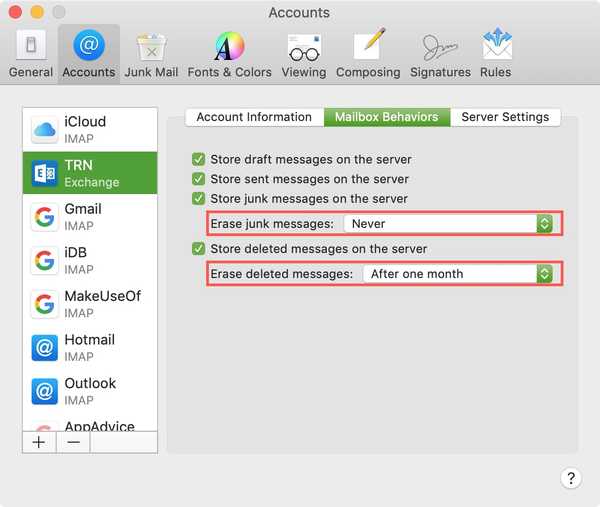
Task: Switch to Server Settings tab
Action: (x=505, y=117)
